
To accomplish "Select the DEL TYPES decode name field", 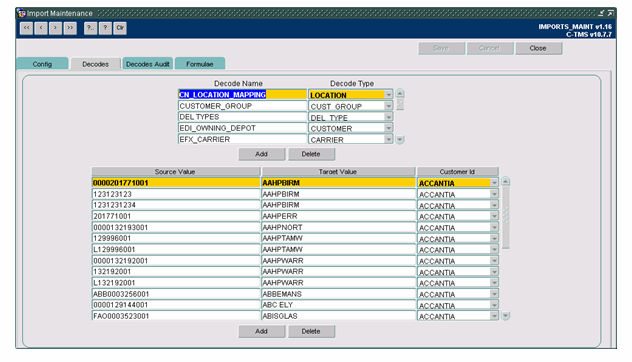I will [x=242, y=117].
